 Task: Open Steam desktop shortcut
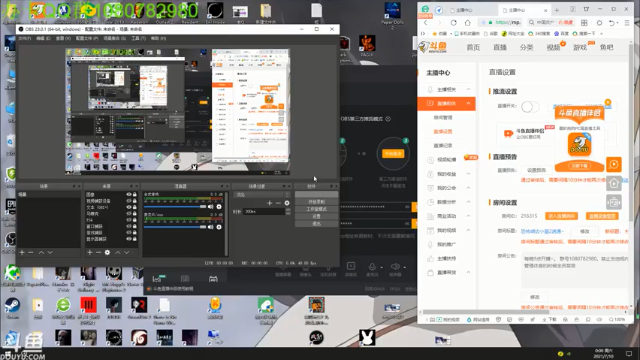pyautogui.click(x=12, y=308)
